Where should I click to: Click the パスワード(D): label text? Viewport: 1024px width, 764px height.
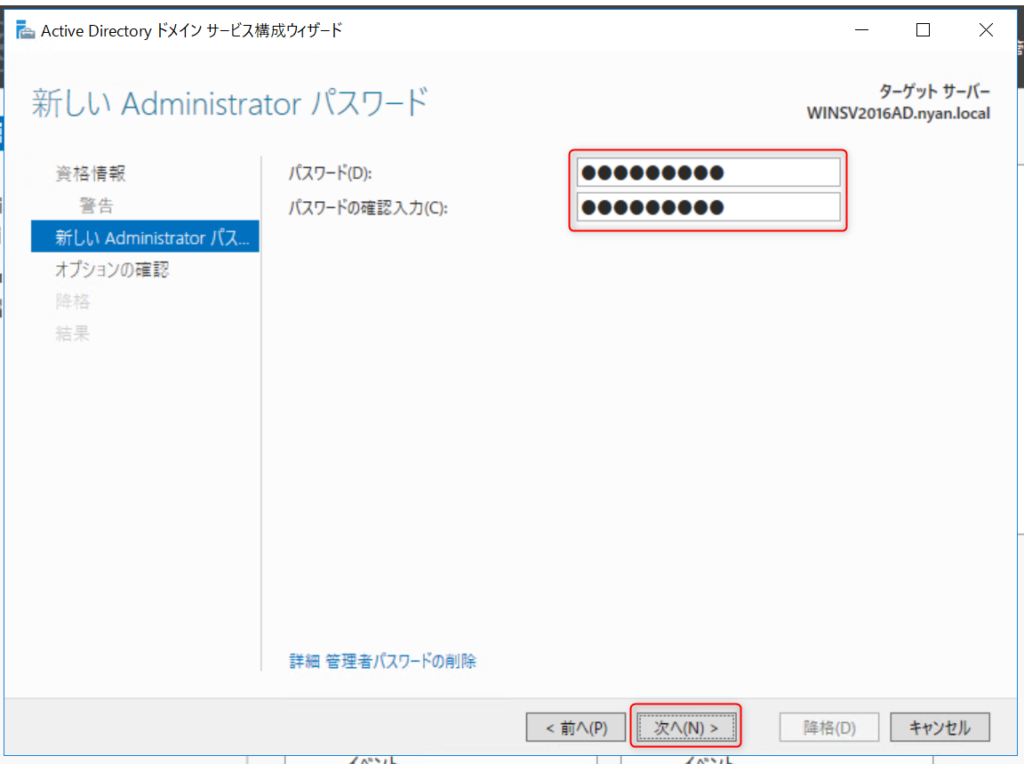point(330,174)
